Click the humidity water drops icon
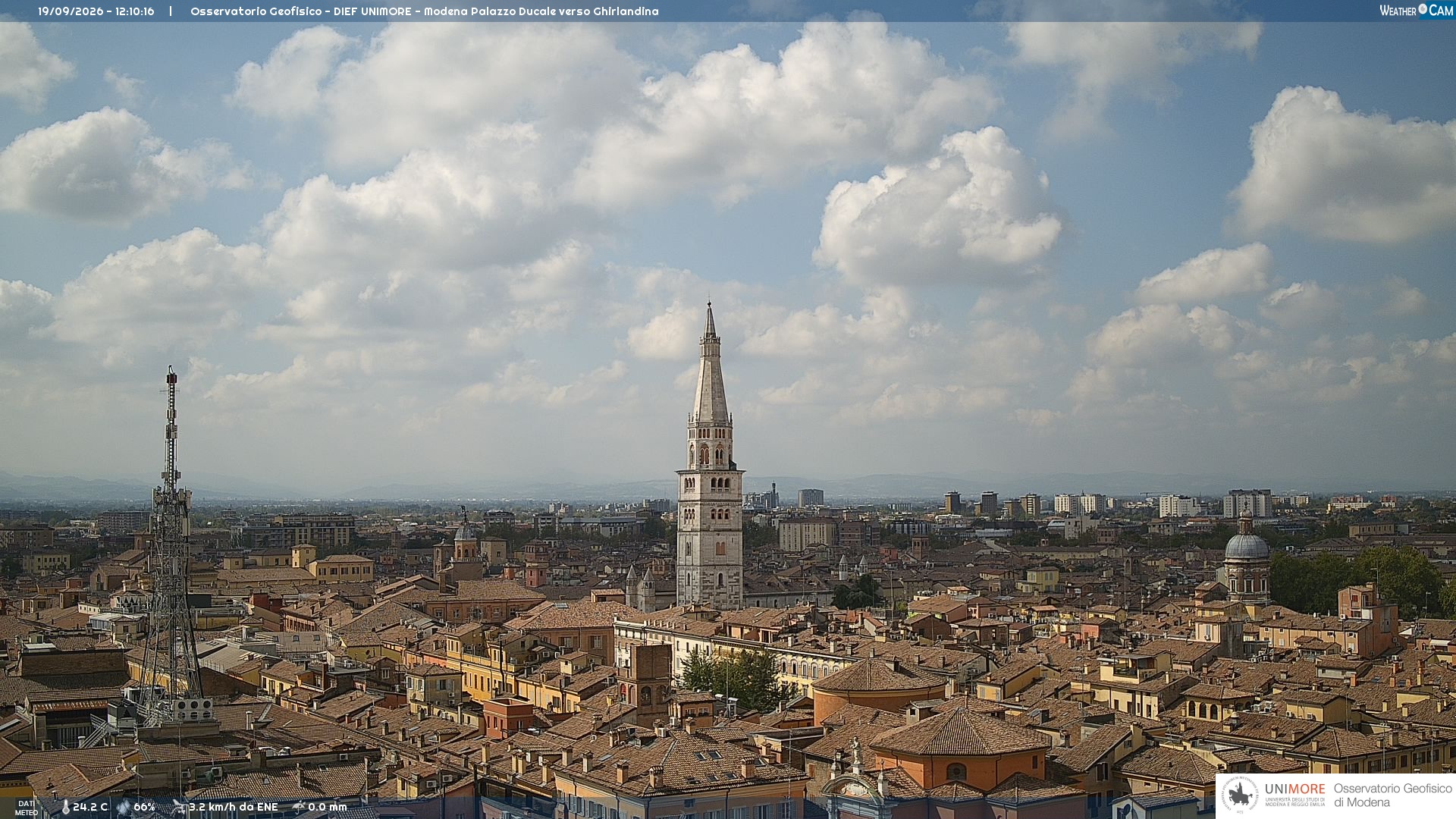Viewport: 1456px width, 819px height. [123, 808]
